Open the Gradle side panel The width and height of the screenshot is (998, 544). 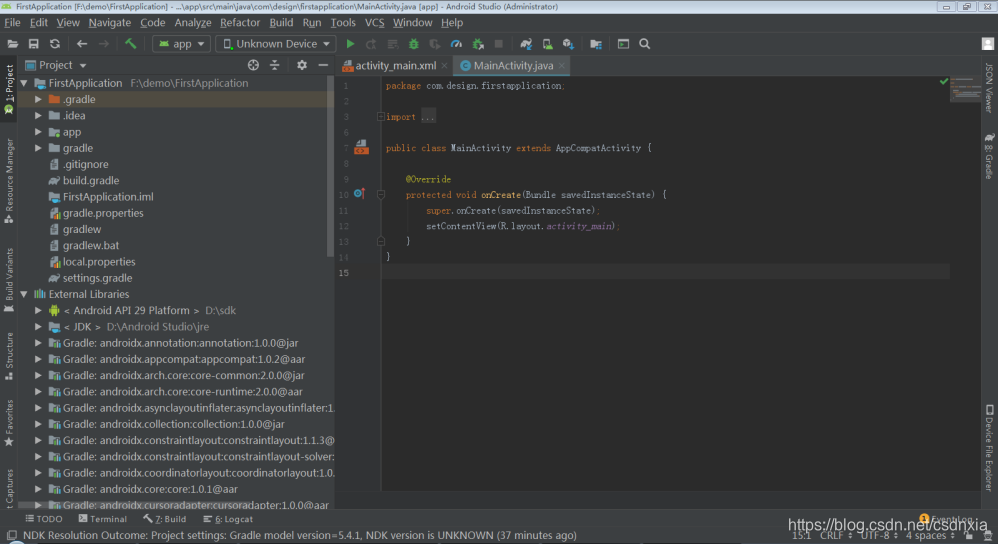988,156
